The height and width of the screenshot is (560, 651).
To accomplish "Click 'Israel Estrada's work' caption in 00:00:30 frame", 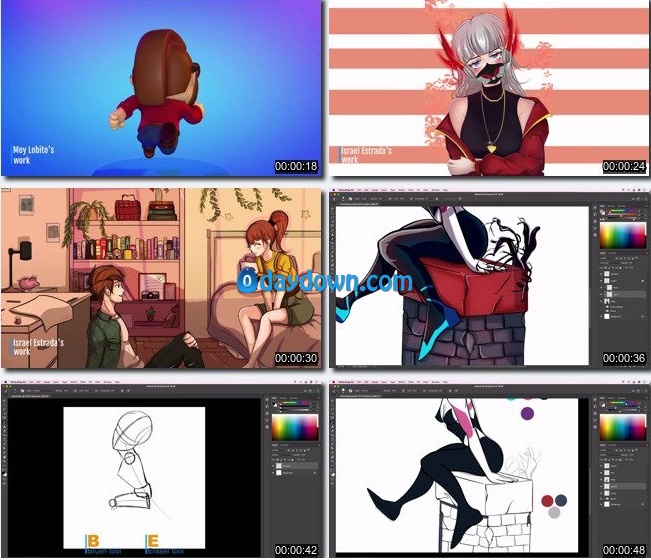I will click(38, 347).
